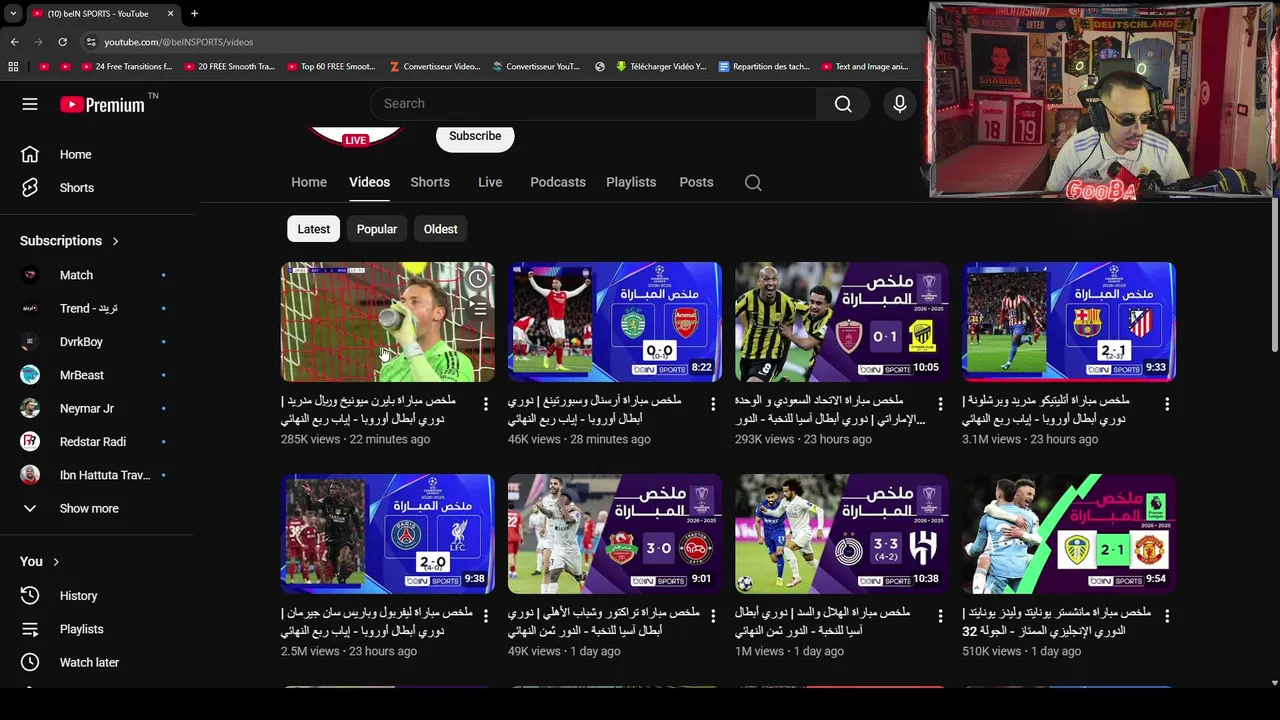Open options menu for Atletico Barcelona video
This screenshot has width=1280, height=720.
(1167, 404)
